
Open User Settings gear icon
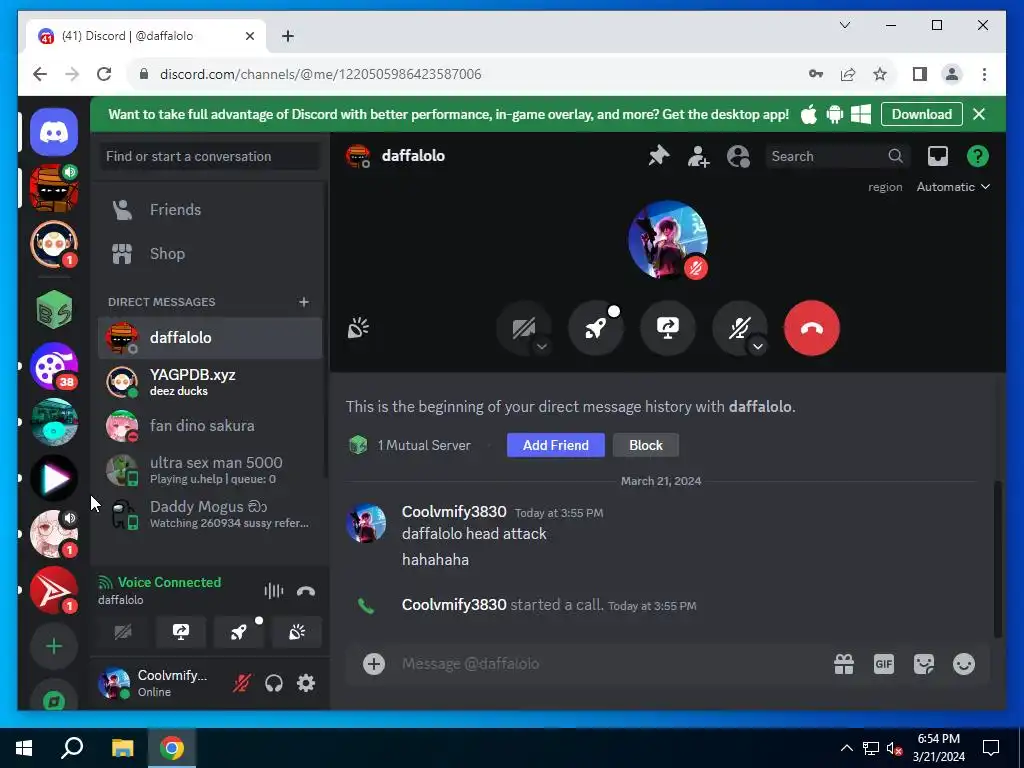[306, 683]
